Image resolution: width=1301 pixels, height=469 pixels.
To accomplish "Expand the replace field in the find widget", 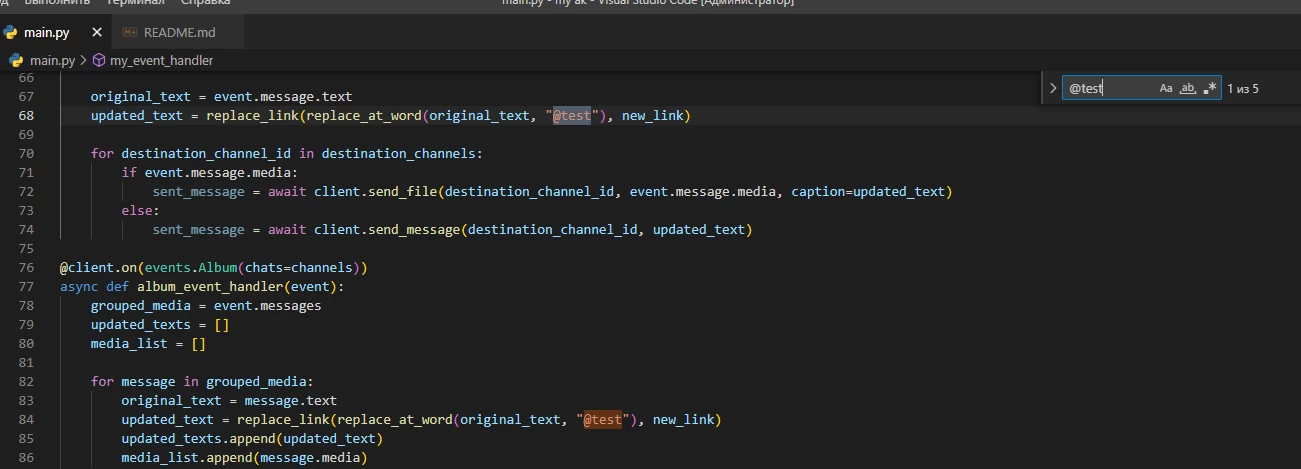I will 1052,88.
